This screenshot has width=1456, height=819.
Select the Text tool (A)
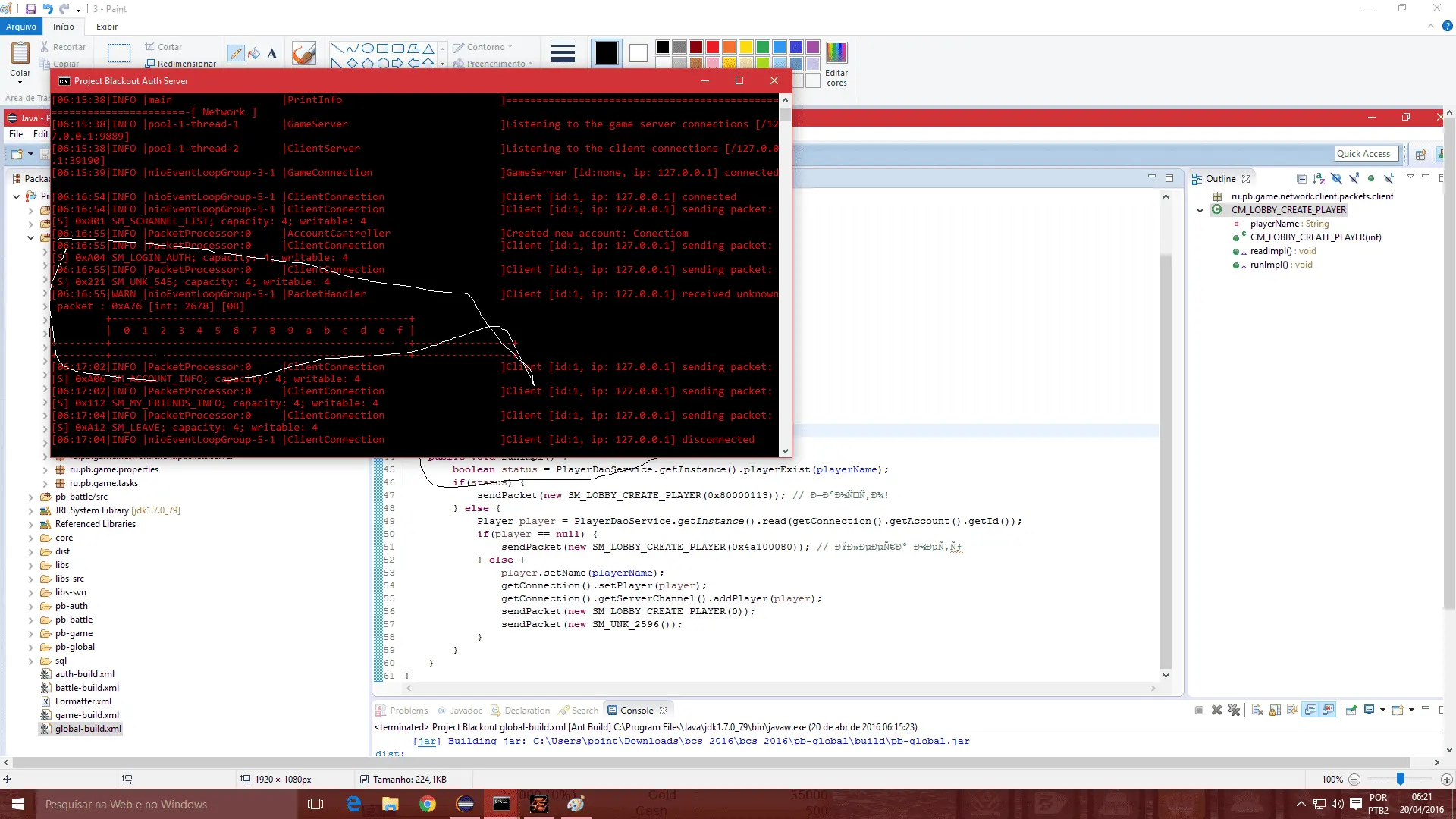pos(272,53)
